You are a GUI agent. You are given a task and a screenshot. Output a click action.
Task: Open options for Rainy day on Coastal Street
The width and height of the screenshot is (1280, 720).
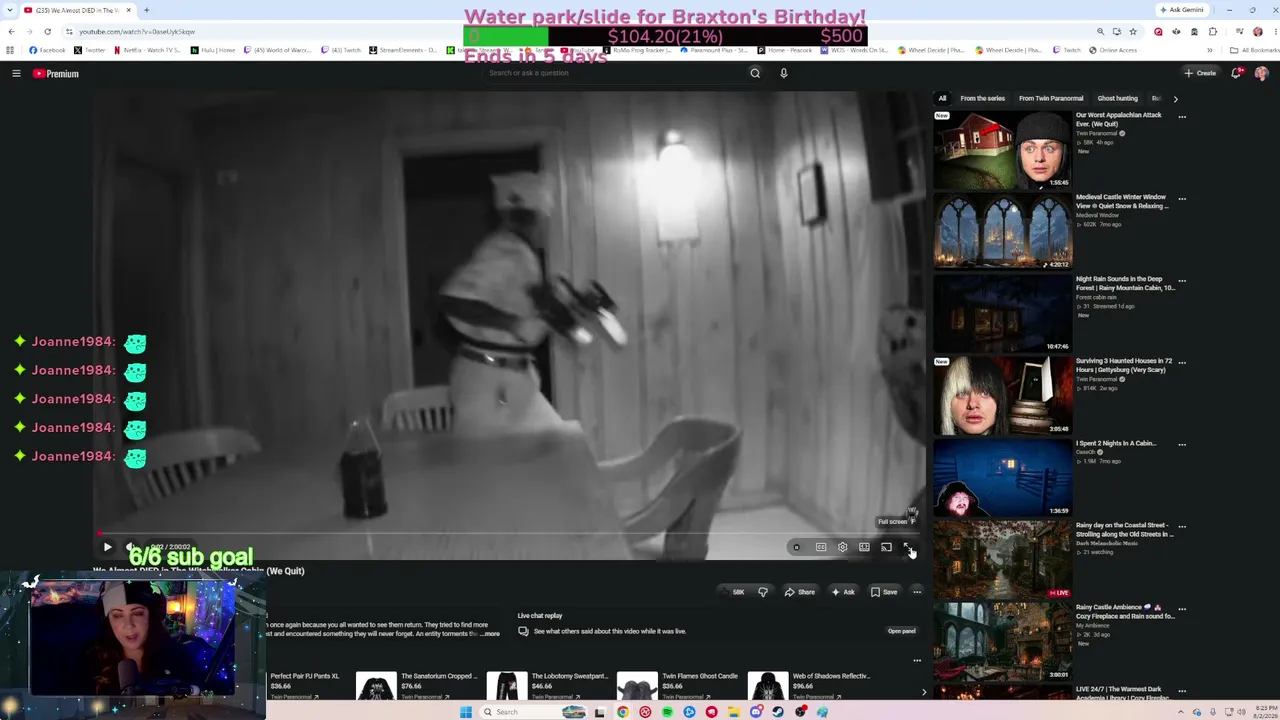point(1182,527)
